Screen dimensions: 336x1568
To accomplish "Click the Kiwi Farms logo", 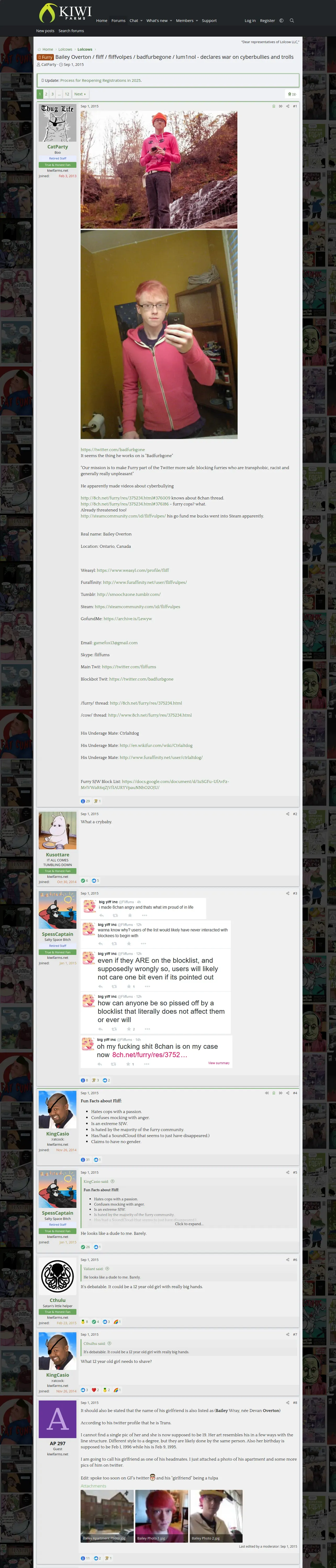I will (65, 13).
